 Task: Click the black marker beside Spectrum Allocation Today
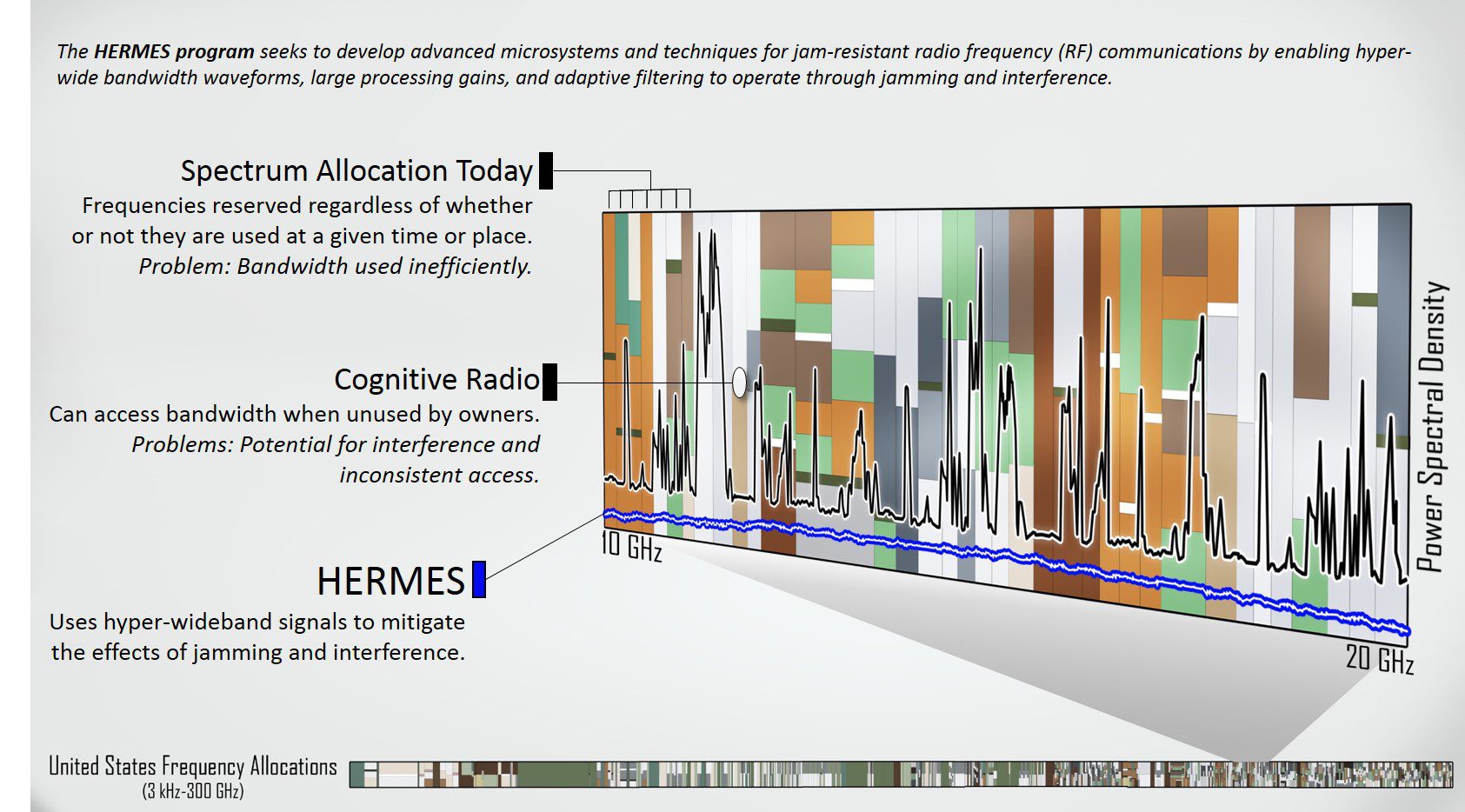[x=546, y=170]
